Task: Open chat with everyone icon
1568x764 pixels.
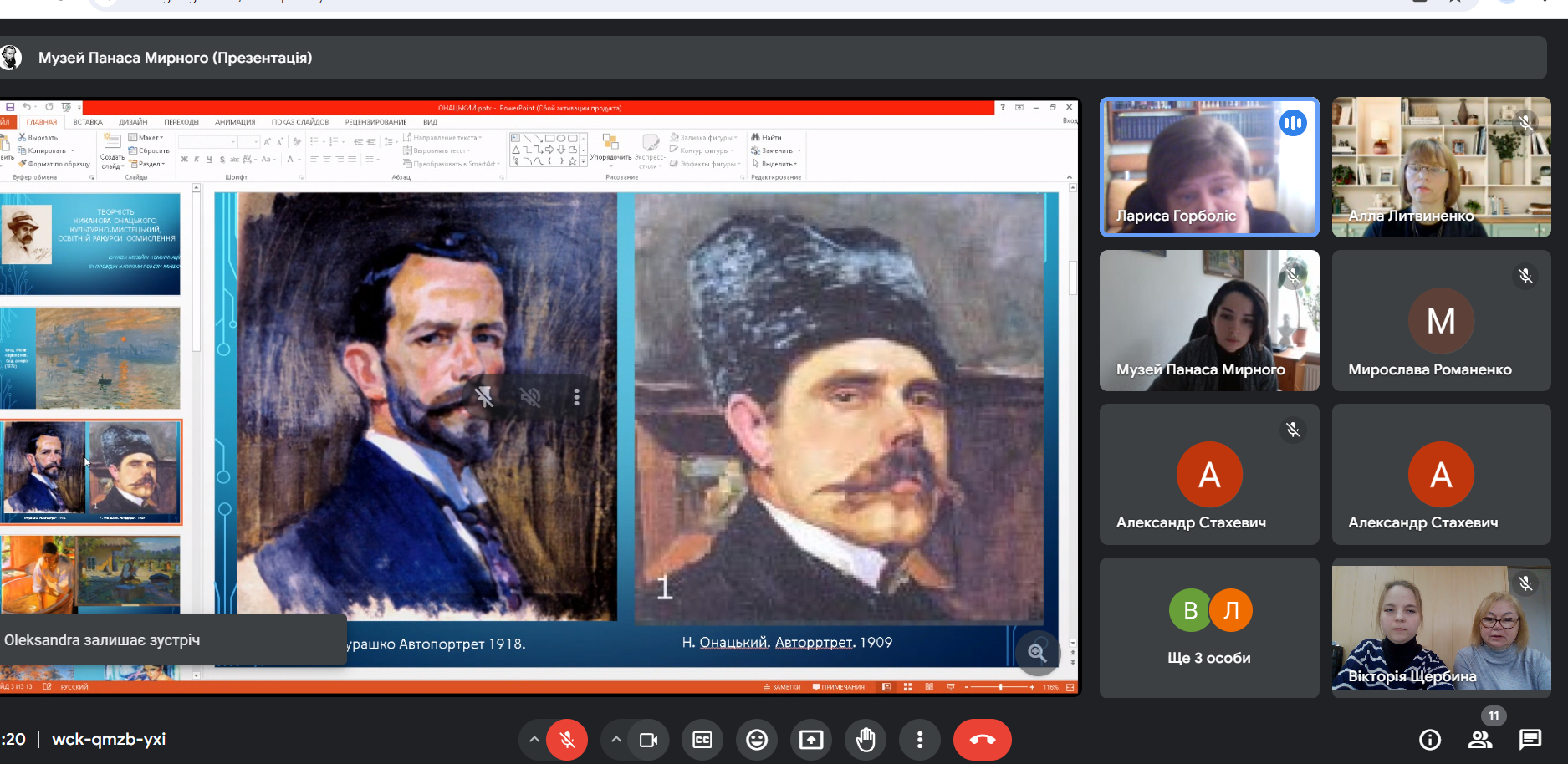Action: click(x=1530, y=740)
